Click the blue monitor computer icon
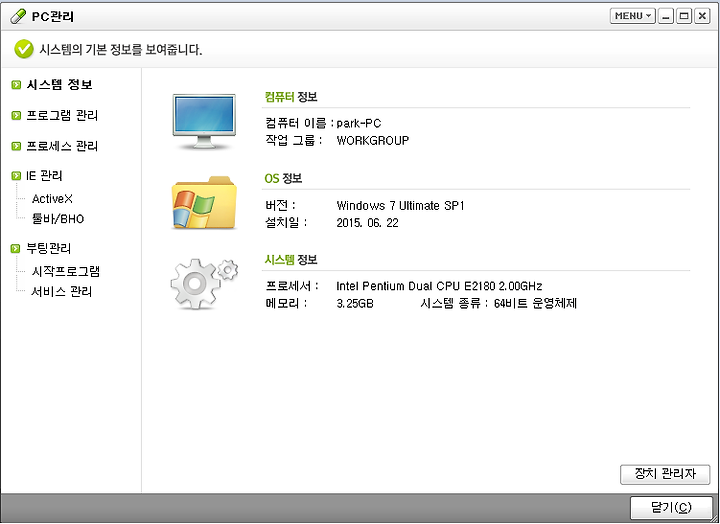The height and width of the screenshot is (524, 720). pos(204,122)
